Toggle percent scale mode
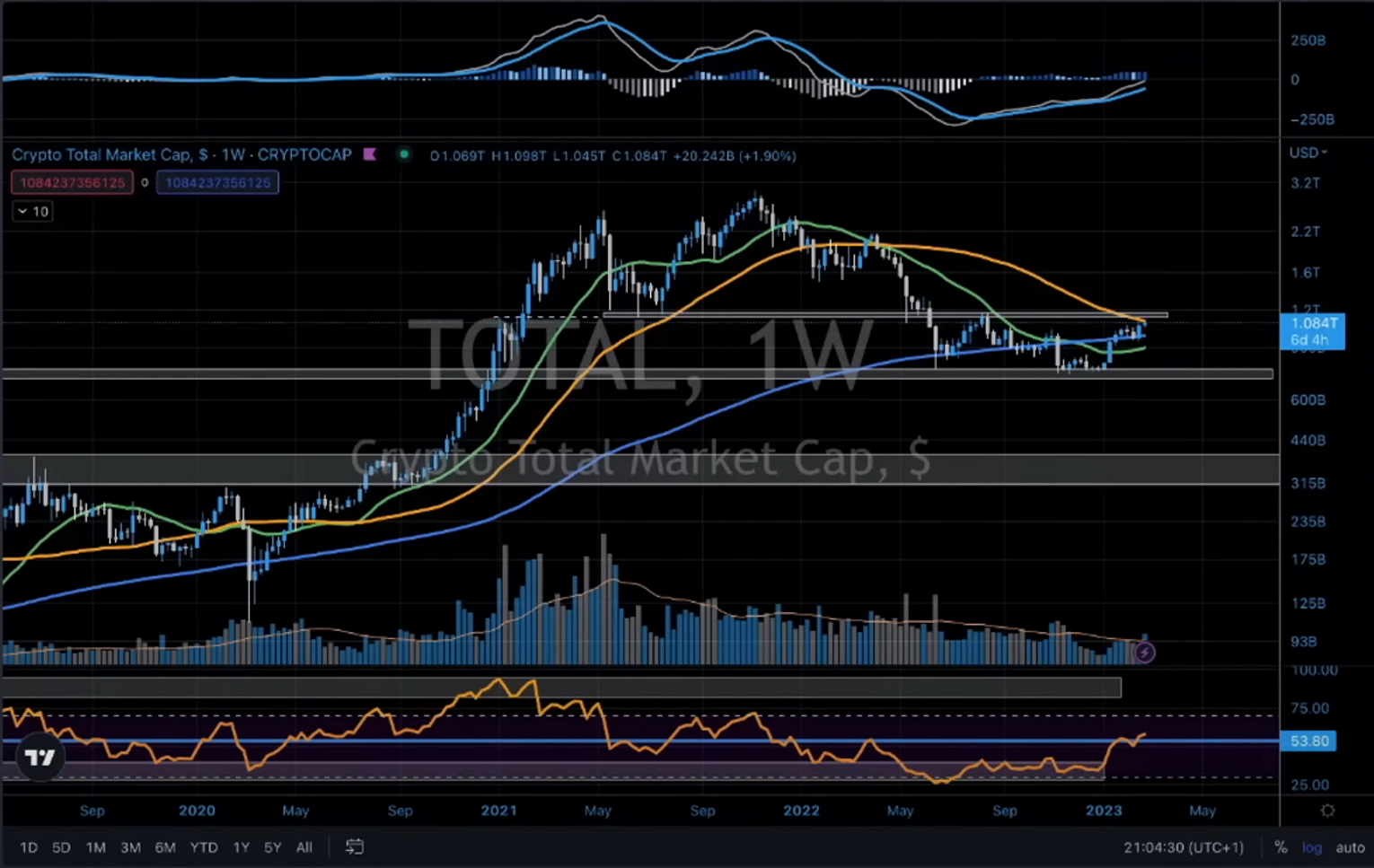 [1281, 846]
